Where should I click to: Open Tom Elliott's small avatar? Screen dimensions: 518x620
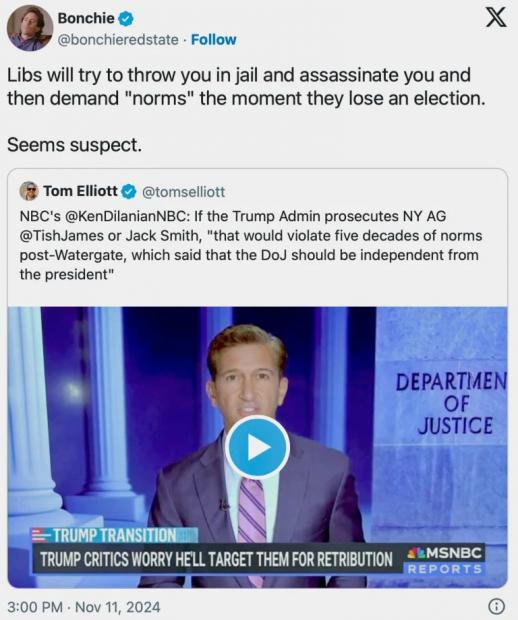coord(29,191)
